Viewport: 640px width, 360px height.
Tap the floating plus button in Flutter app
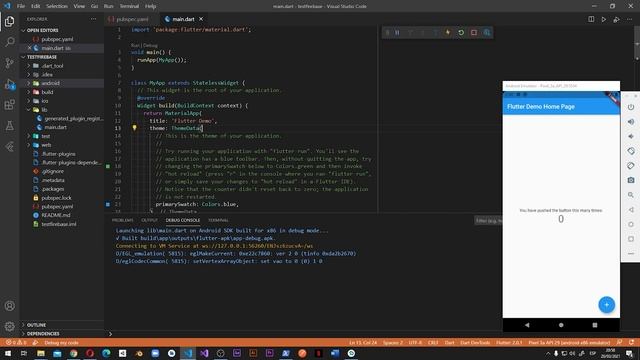coord(606,304)
